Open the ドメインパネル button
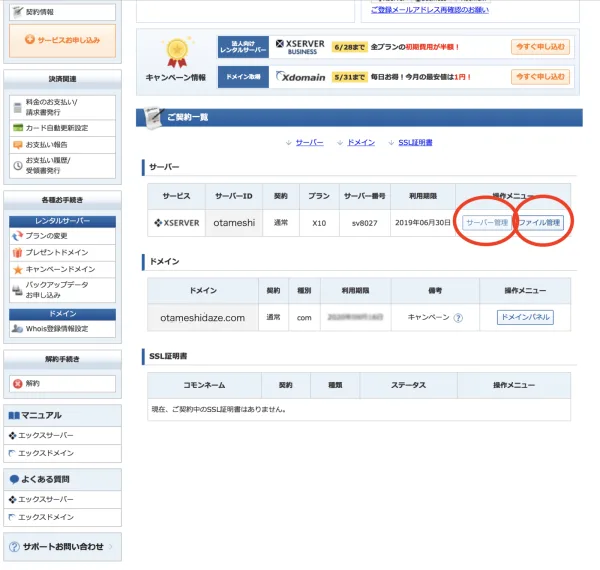Screen dimensions: 600x570 click(525, 317)
